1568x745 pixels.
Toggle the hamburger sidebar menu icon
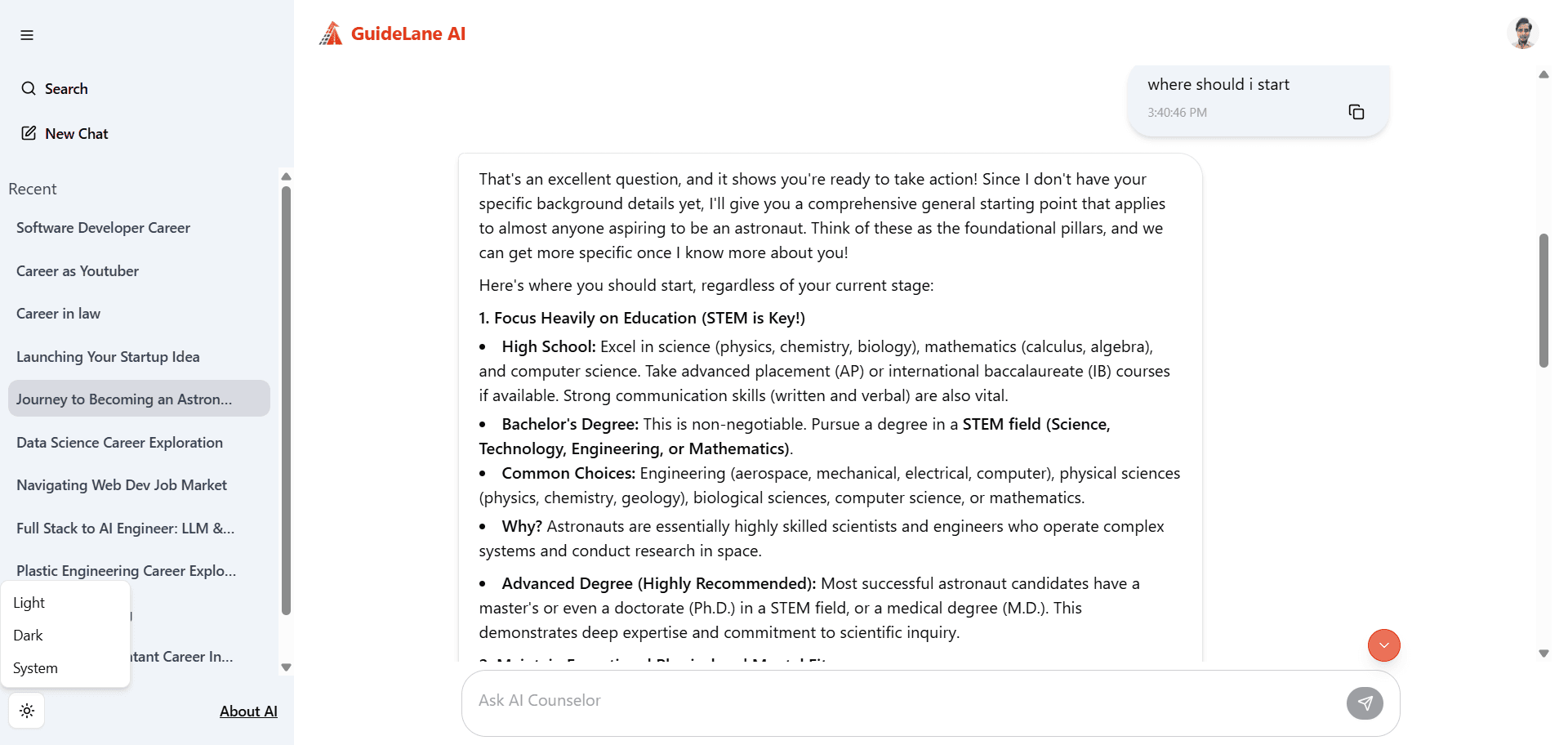(x=27, y=35)
